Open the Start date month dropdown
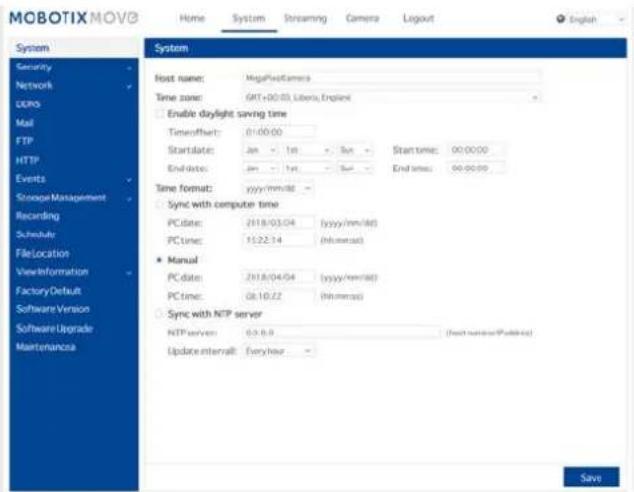The image size is (634, 492). [260, 150]
